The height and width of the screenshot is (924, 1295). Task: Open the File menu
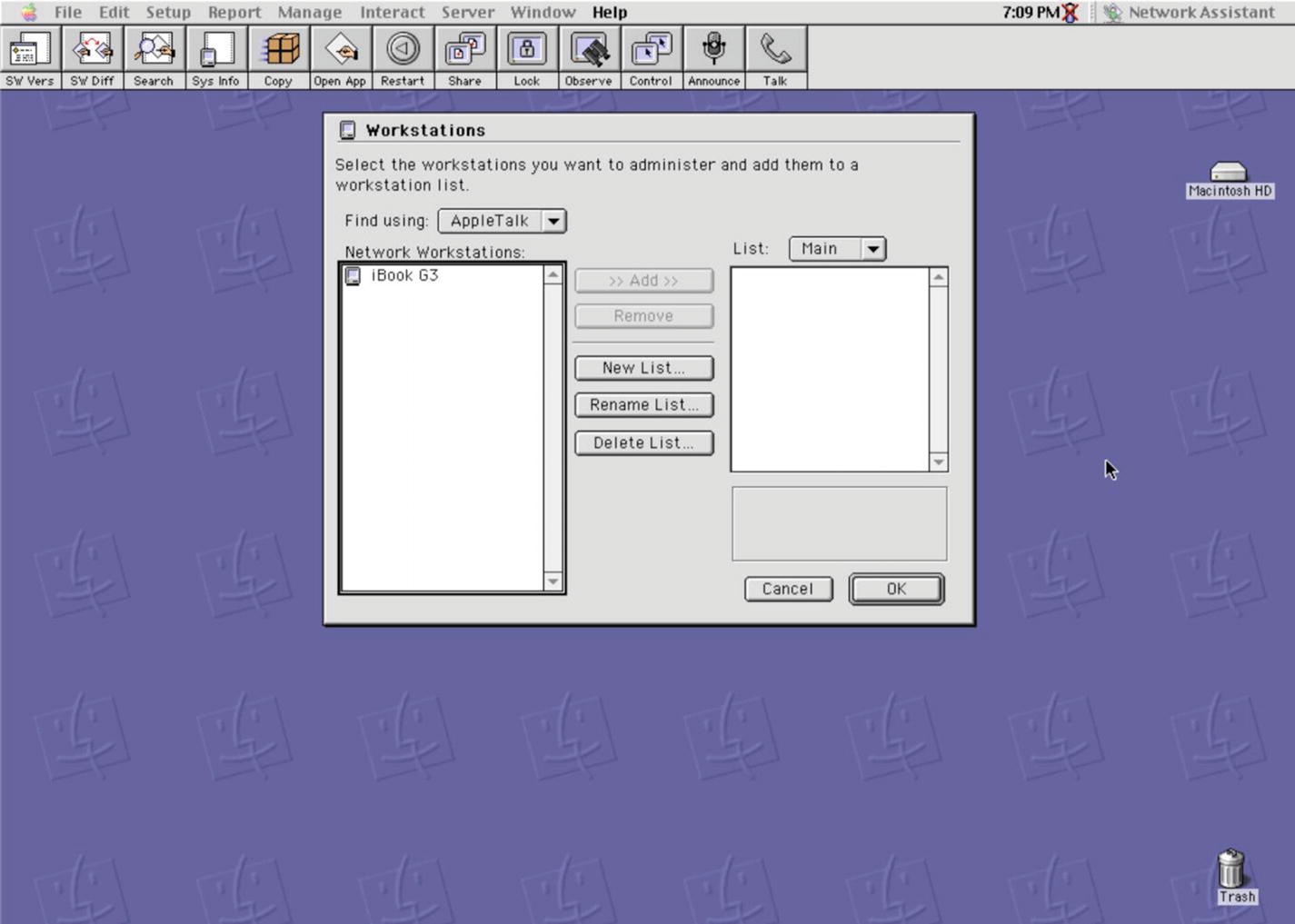pos(68,12)
